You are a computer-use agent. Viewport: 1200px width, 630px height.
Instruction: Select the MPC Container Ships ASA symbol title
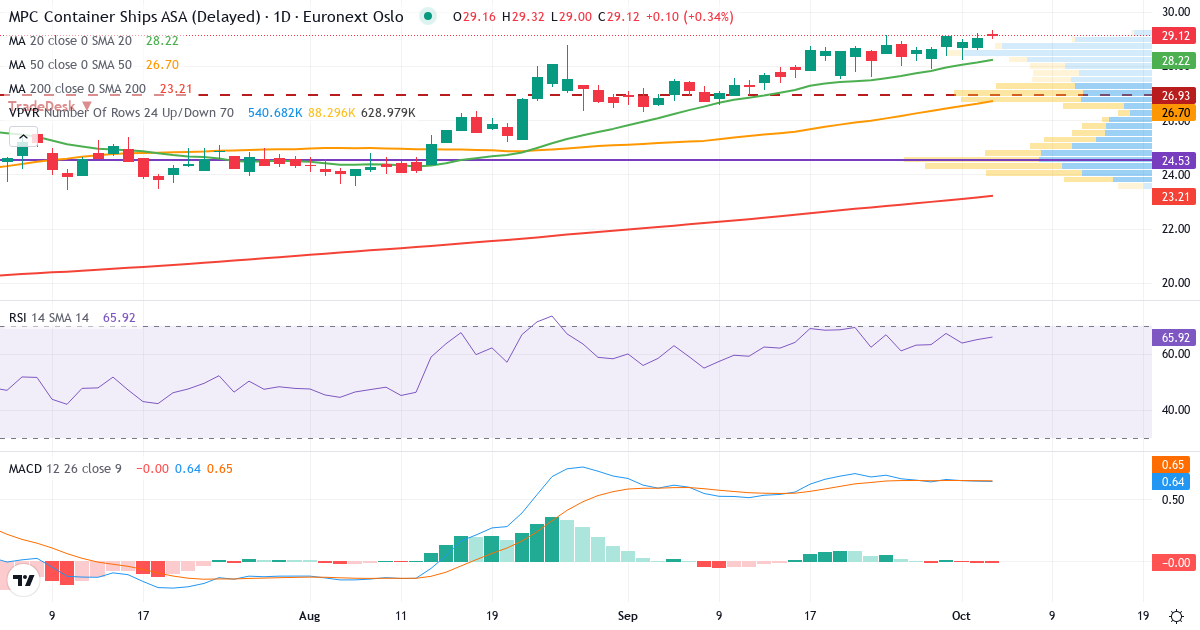207,17
